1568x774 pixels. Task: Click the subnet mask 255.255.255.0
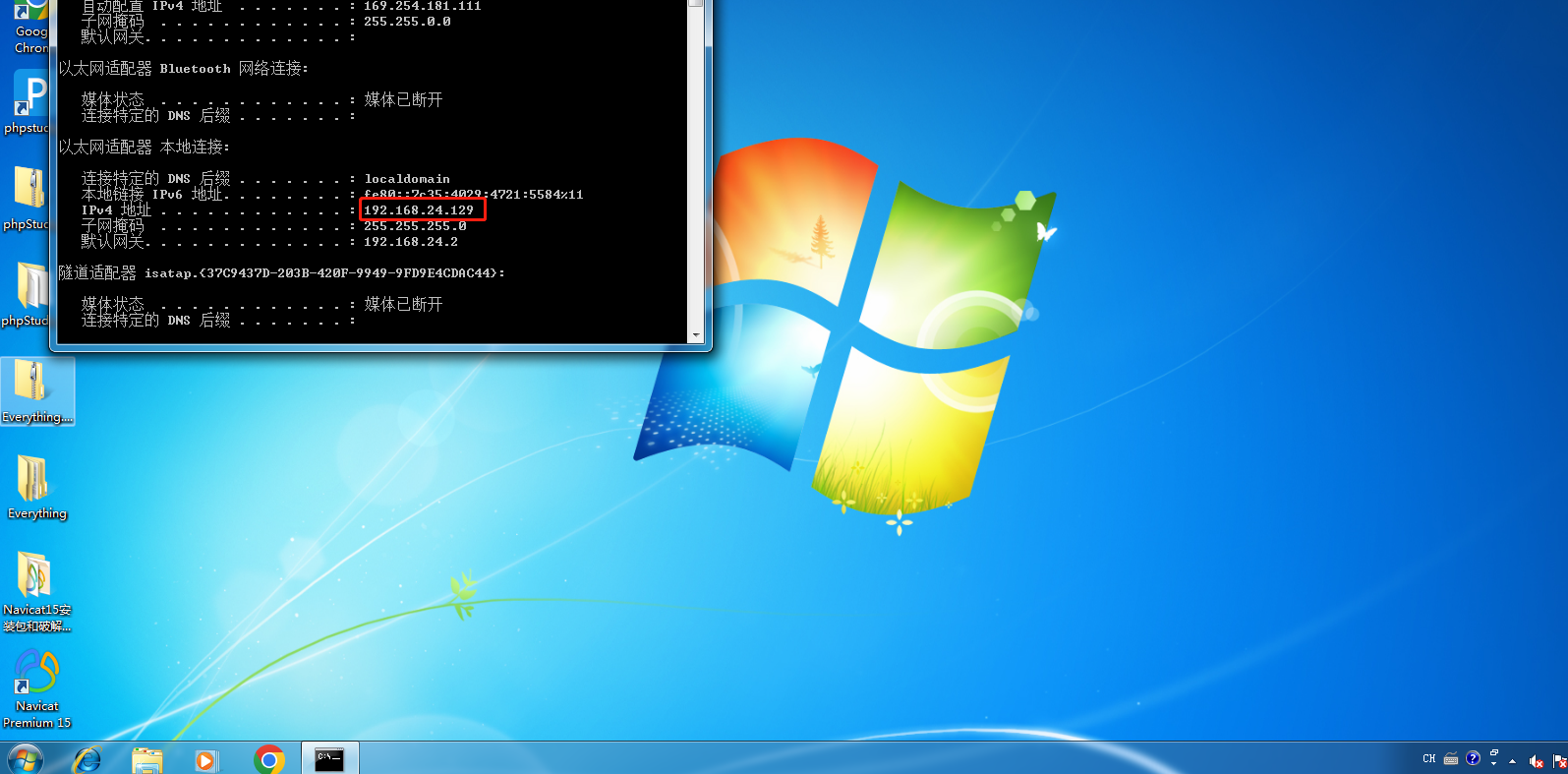tap(415, 226)
